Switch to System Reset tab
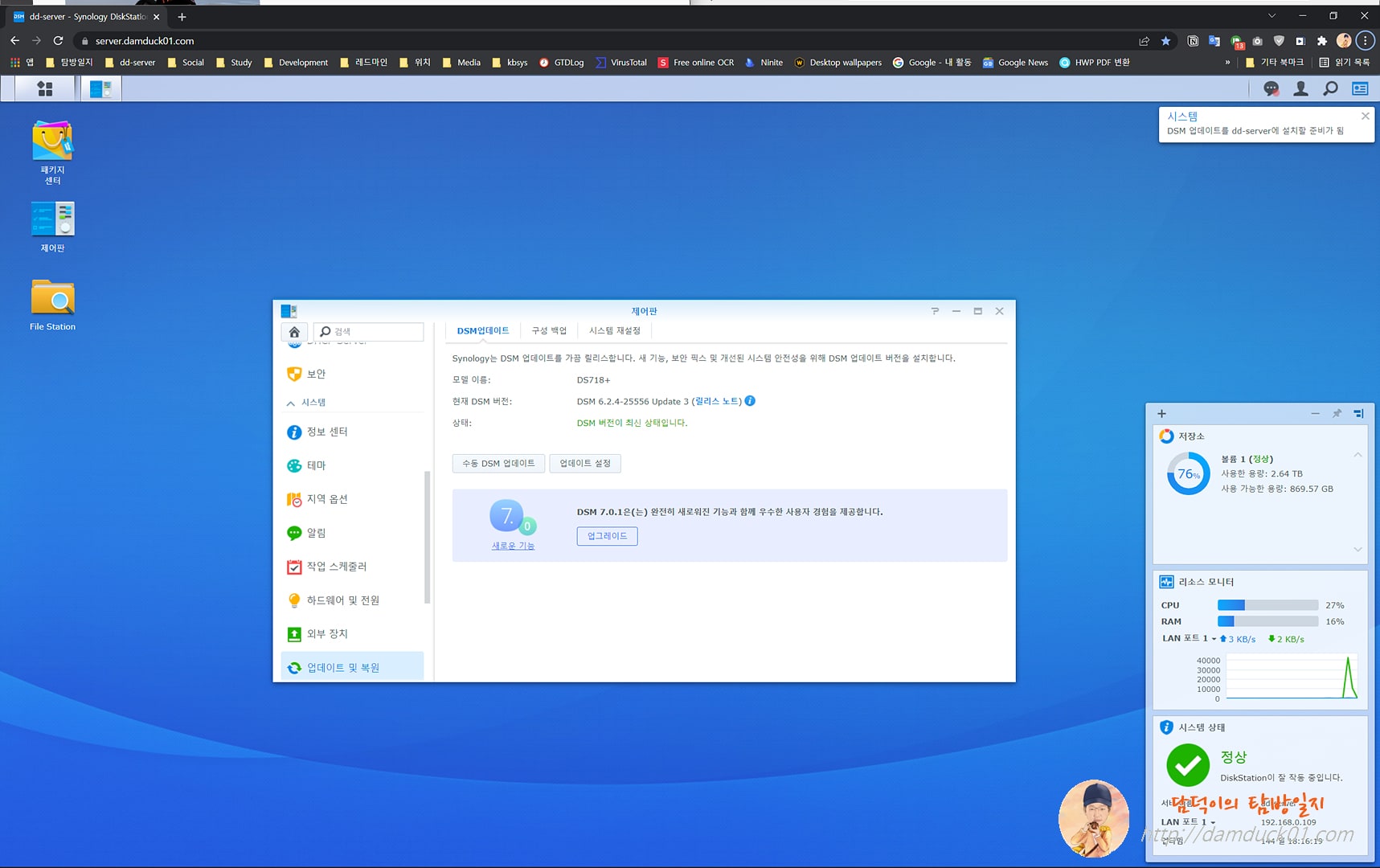The height and width of the screenshot is (868, 1380). (x=615, y=330)
